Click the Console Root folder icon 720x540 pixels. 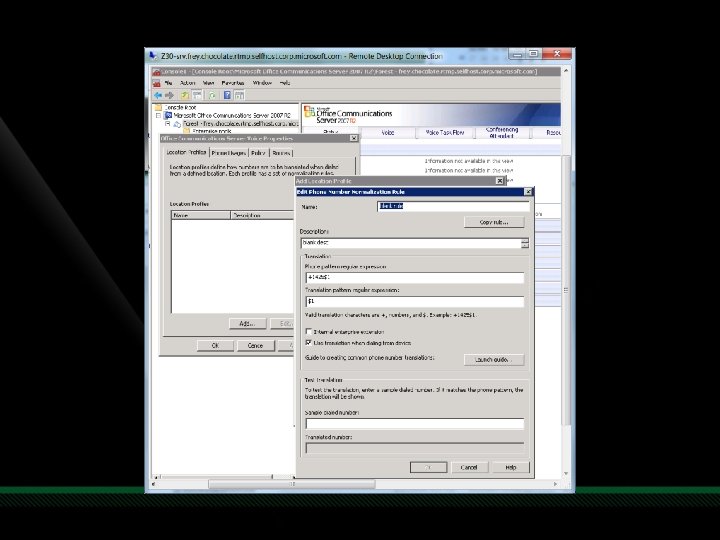(x=159, y=107)
